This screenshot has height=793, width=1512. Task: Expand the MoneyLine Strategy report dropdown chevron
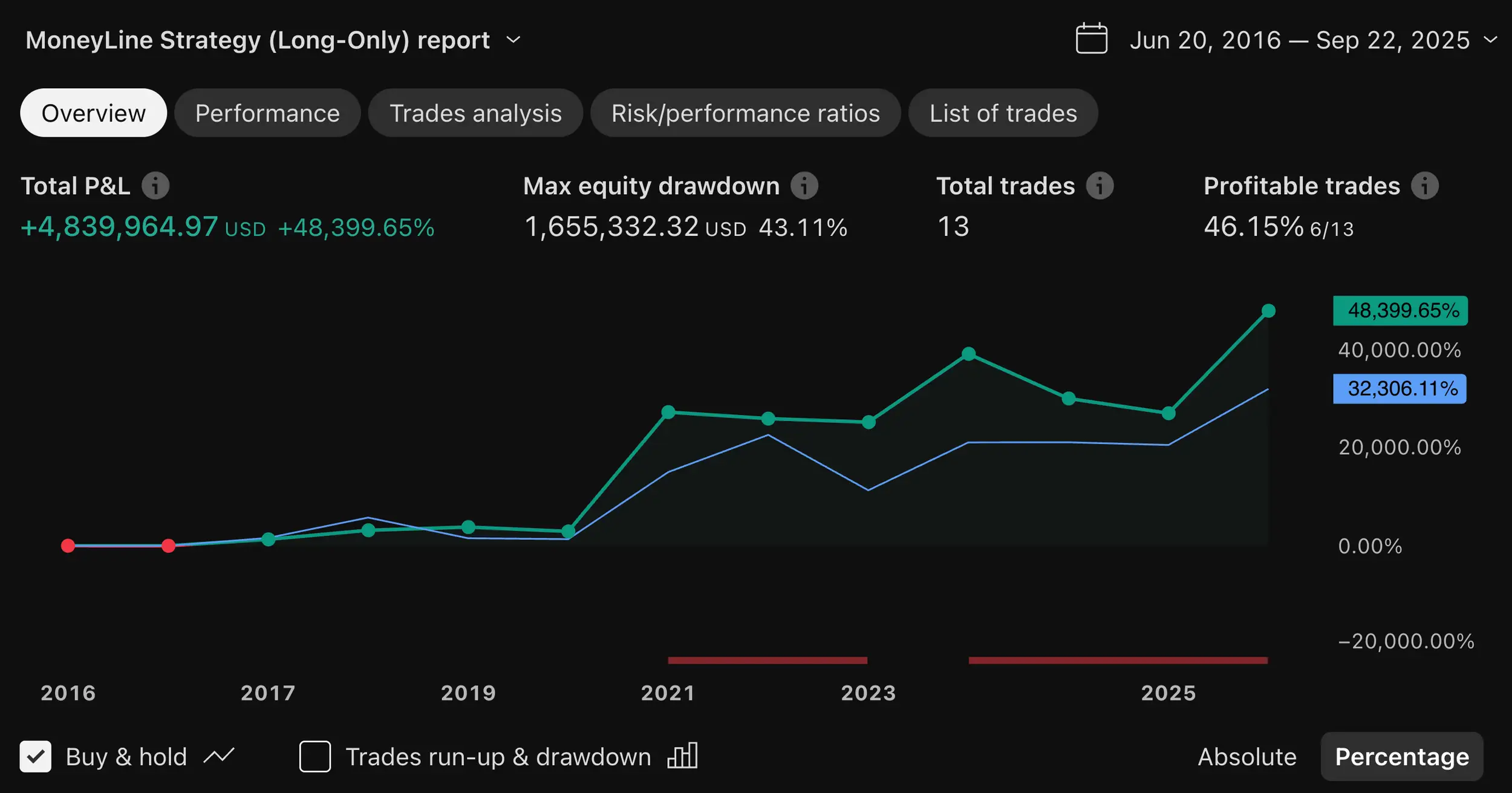pos(513,40)
